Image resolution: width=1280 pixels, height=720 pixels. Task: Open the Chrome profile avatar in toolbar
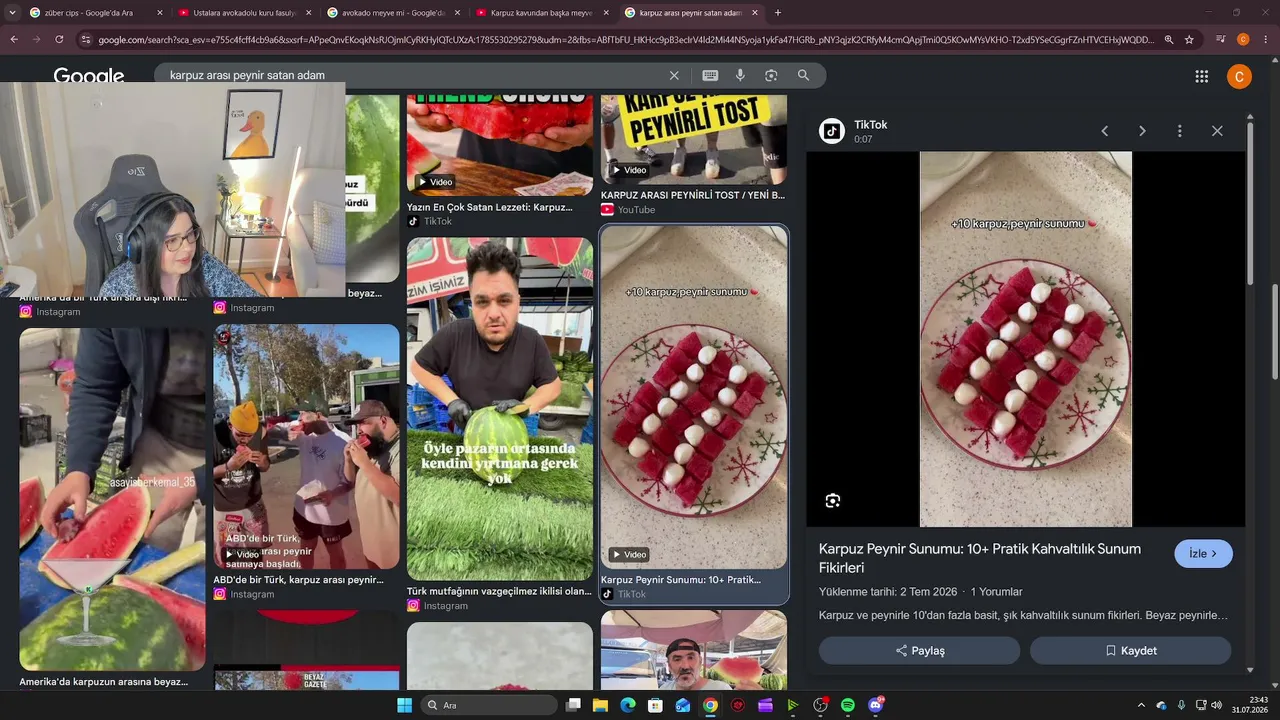pyautogui.click(x=1243, y=40)
